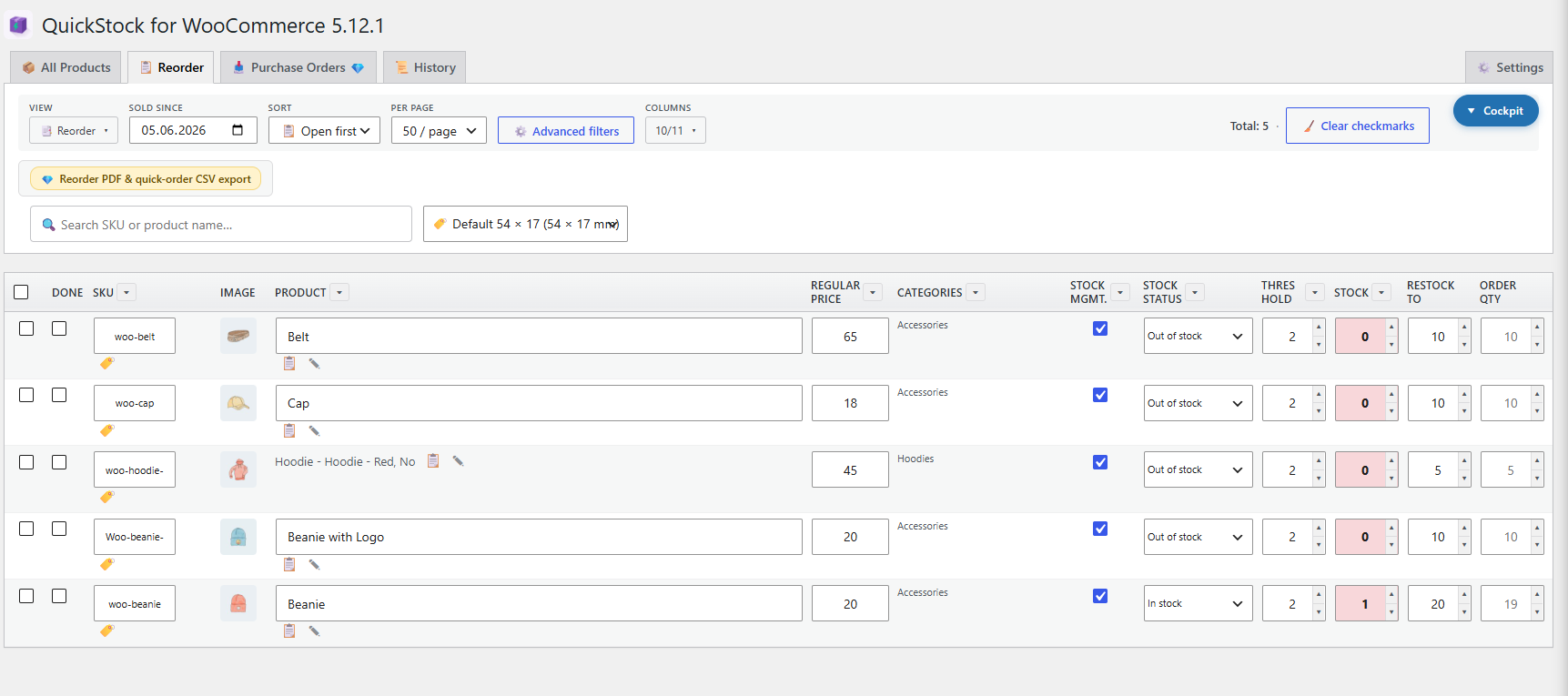Click the Belt regular price field showing 65

(850, 336)
